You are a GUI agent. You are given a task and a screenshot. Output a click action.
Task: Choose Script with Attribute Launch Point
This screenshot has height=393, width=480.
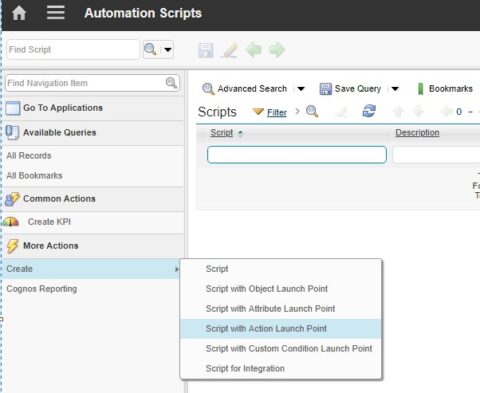281,309
